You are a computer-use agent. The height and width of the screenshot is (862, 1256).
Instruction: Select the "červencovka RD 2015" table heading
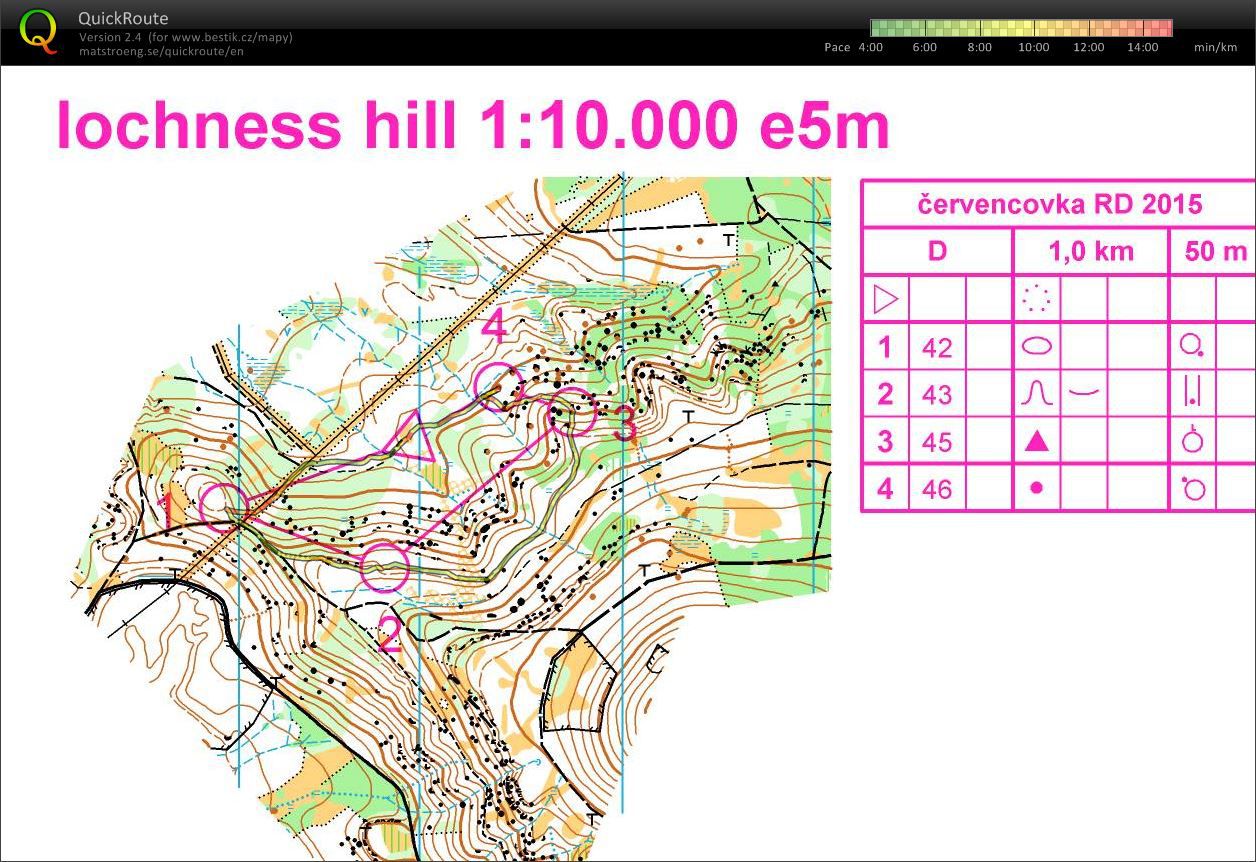pos(1059,205)
